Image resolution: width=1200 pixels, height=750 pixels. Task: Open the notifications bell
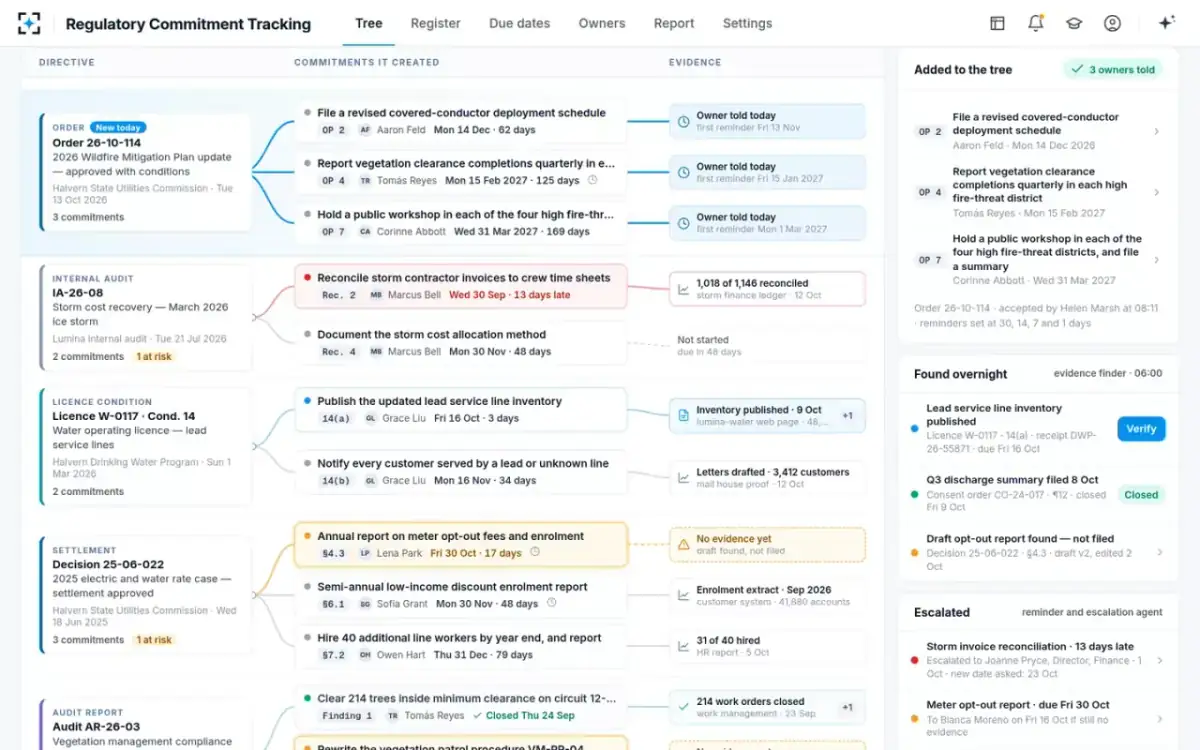pyautogui.click(x=1036, y=23)
